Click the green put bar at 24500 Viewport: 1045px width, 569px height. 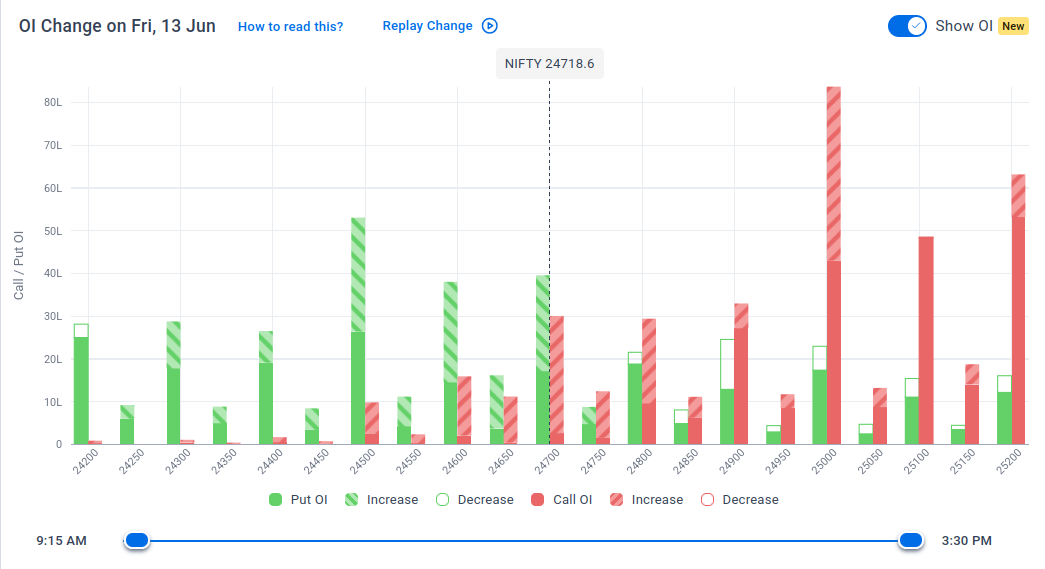pyautogui.click(x=358, y=331)
